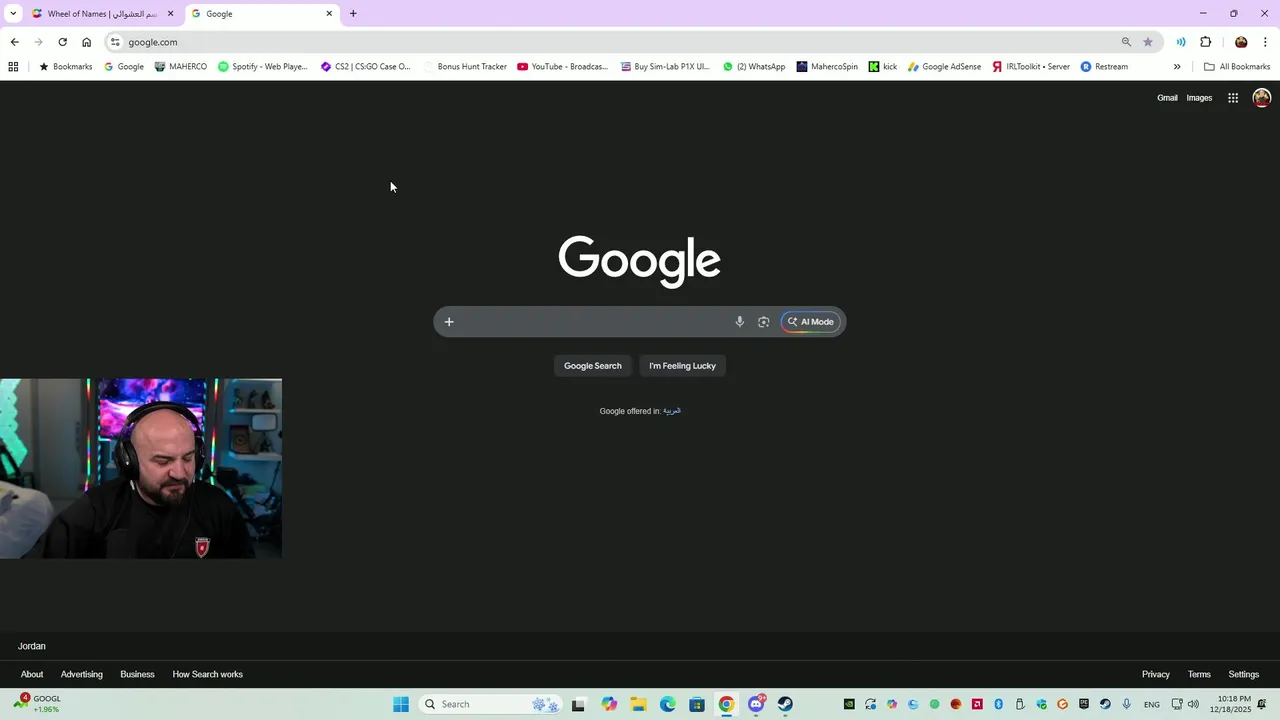The height and width of the screenshot is (720, 1280).
Task: Open the Google apps grid
Action: pyautogui.click(x=1233, y=98)
